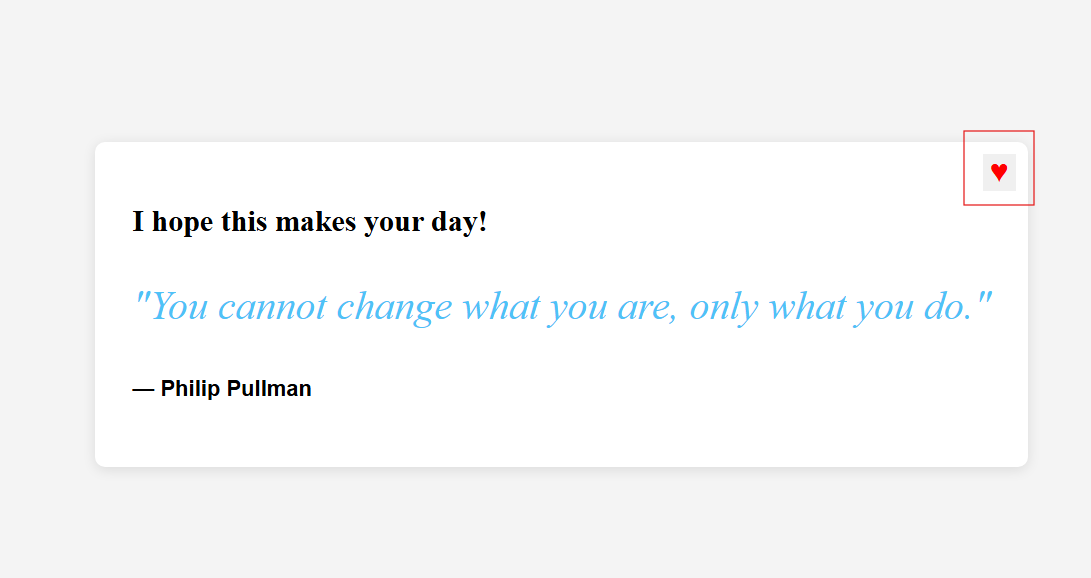Click the blue italic quote text
The height and width of the screenshot is (578, 1091).
(x=562, y=306)
